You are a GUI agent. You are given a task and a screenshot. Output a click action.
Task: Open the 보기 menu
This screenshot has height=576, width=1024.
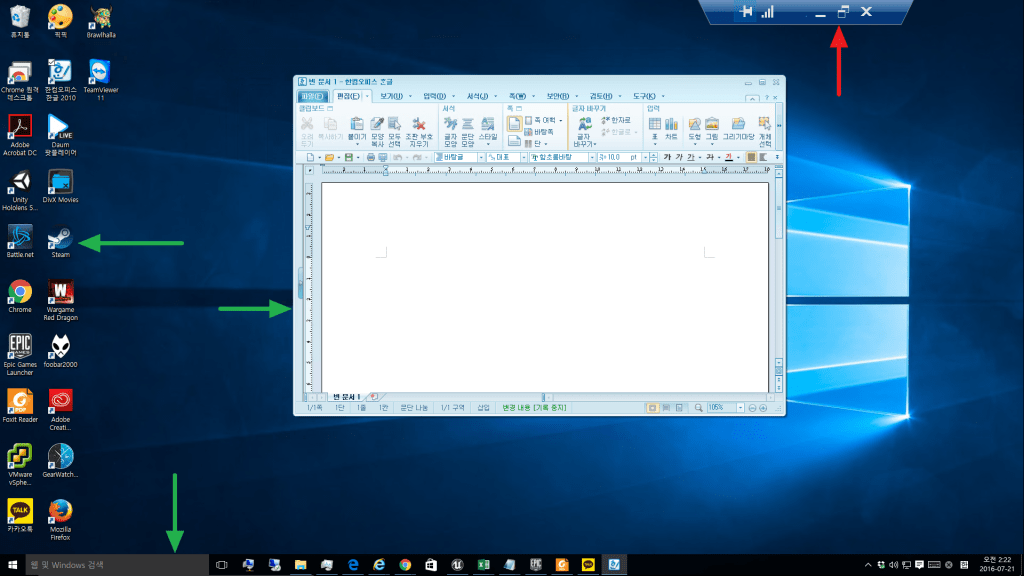tap(389, 96)
